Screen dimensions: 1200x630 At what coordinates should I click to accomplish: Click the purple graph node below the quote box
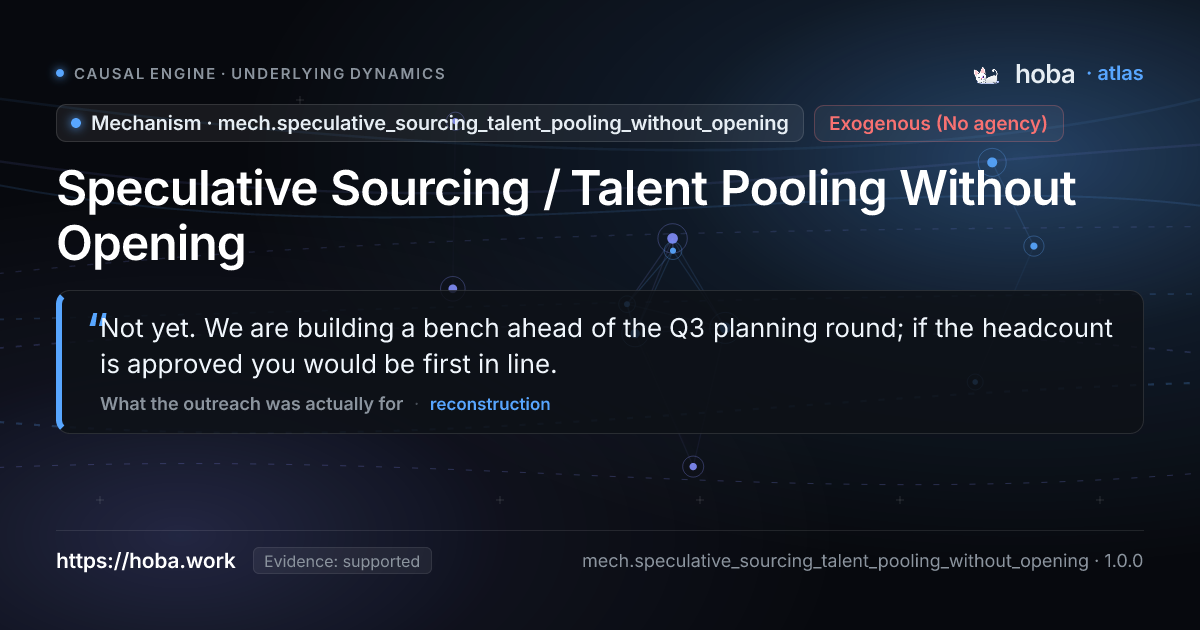point(693,466)
